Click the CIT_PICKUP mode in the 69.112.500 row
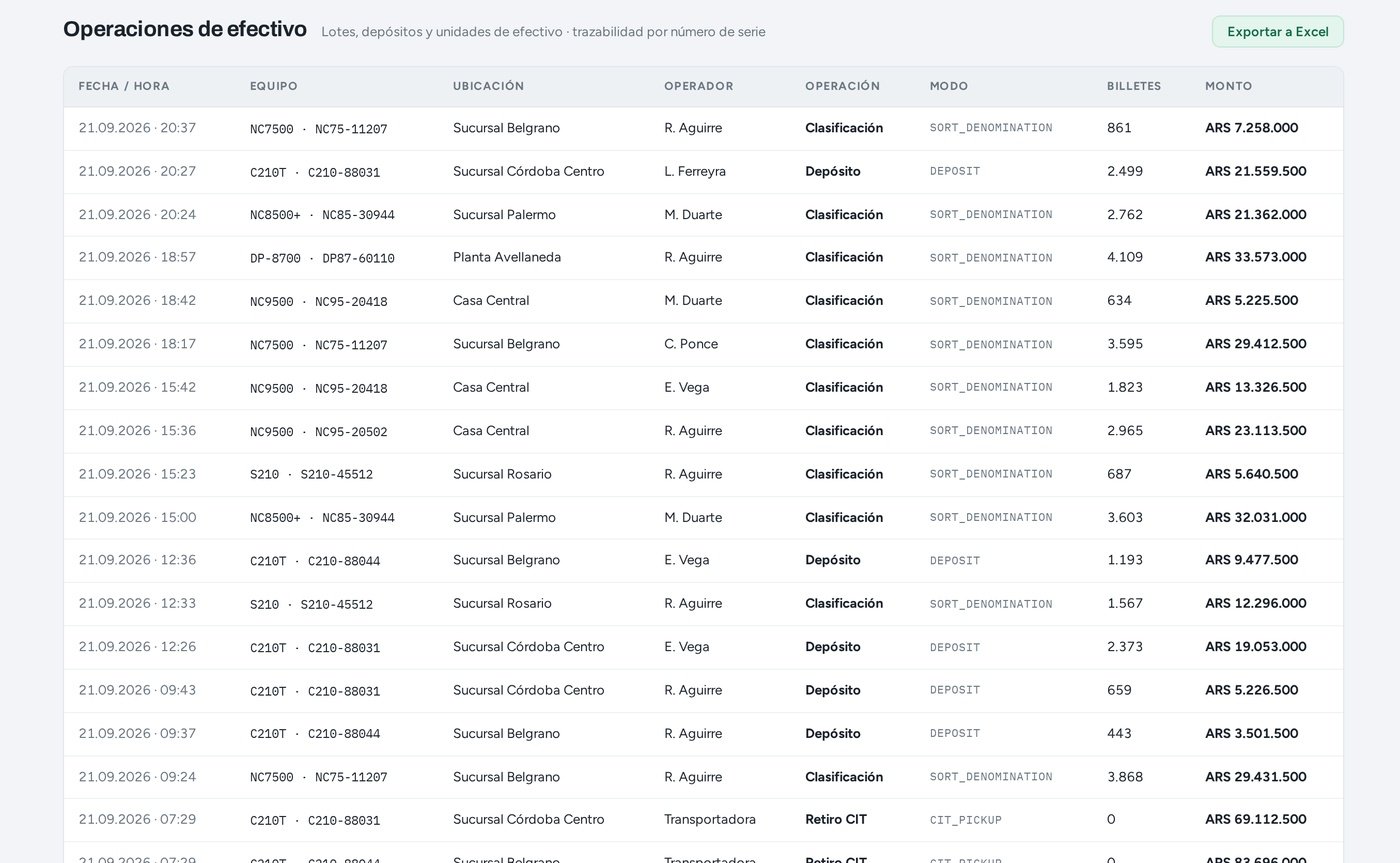Image resolution: width=1400 pixels, height=863 pixels. (966, 820)
